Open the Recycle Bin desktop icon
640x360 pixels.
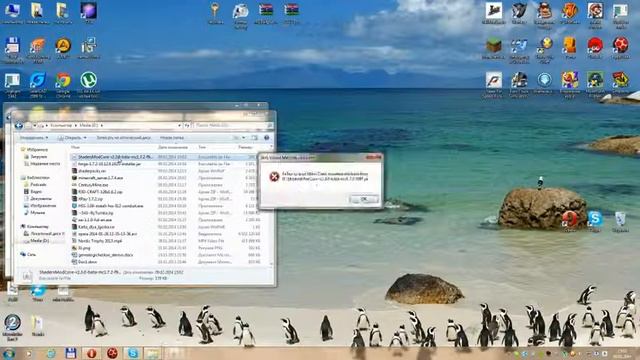click(620, 219)
